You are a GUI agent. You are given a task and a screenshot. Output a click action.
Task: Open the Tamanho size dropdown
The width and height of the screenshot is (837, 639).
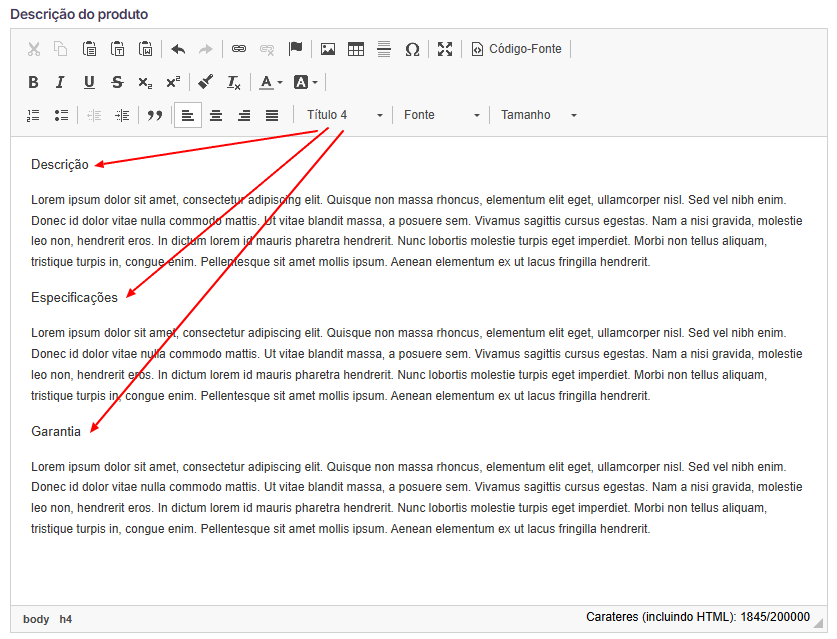pos(538,115)
